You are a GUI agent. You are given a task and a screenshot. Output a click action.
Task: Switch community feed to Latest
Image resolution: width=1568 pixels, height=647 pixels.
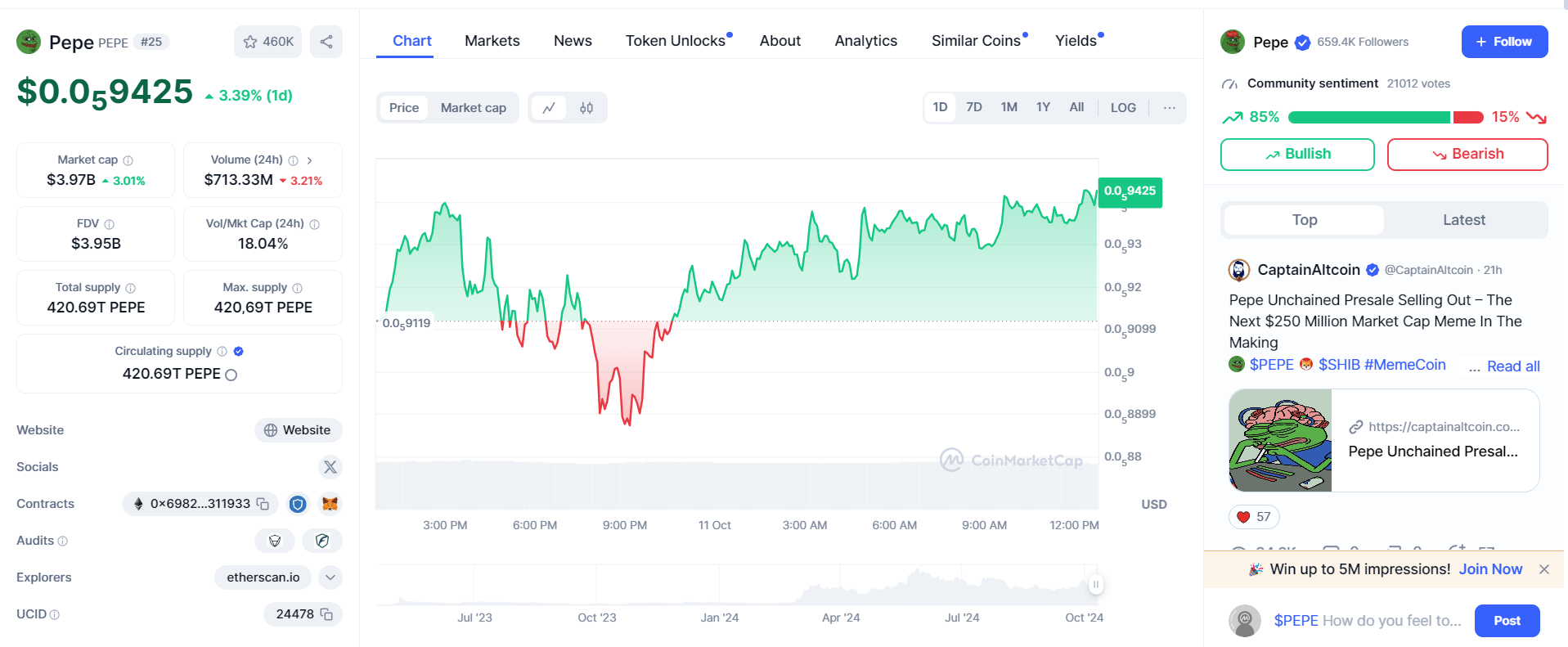[x=1464, y=220]
